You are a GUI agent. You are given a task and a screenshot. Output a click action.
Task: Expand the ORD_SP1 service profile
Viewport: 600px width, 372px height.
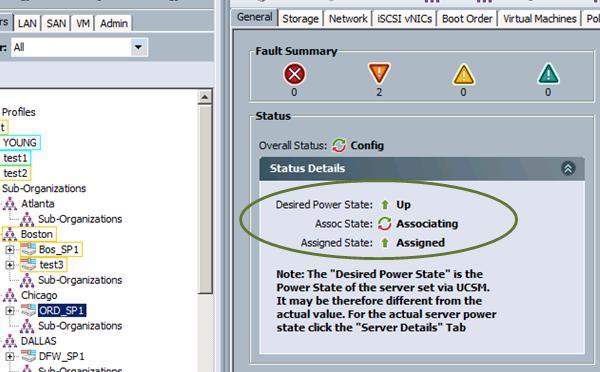pos(10,310)
